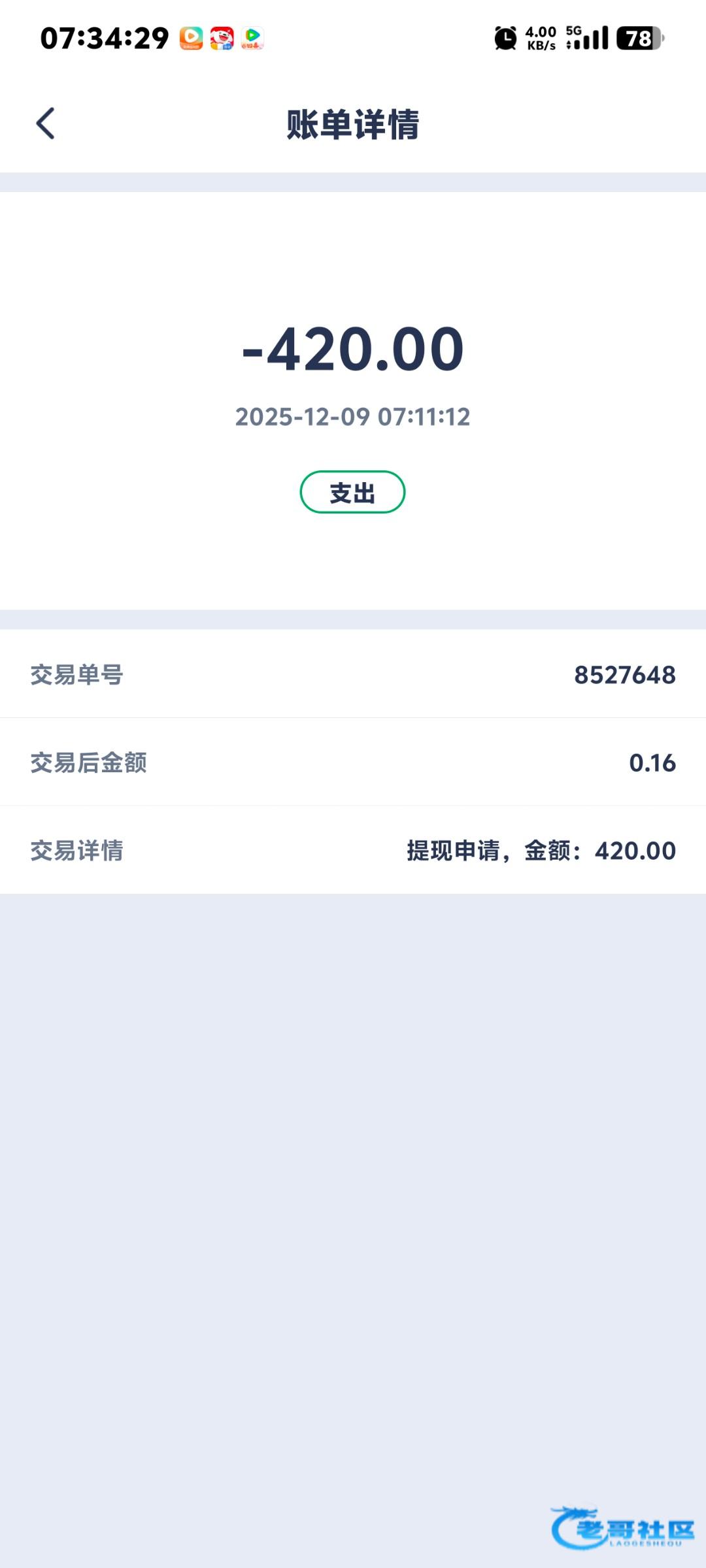This screenshot has width=706, height=1568.
Task: Tap the 交易详情 row label
Action: [x=76, y=851]
